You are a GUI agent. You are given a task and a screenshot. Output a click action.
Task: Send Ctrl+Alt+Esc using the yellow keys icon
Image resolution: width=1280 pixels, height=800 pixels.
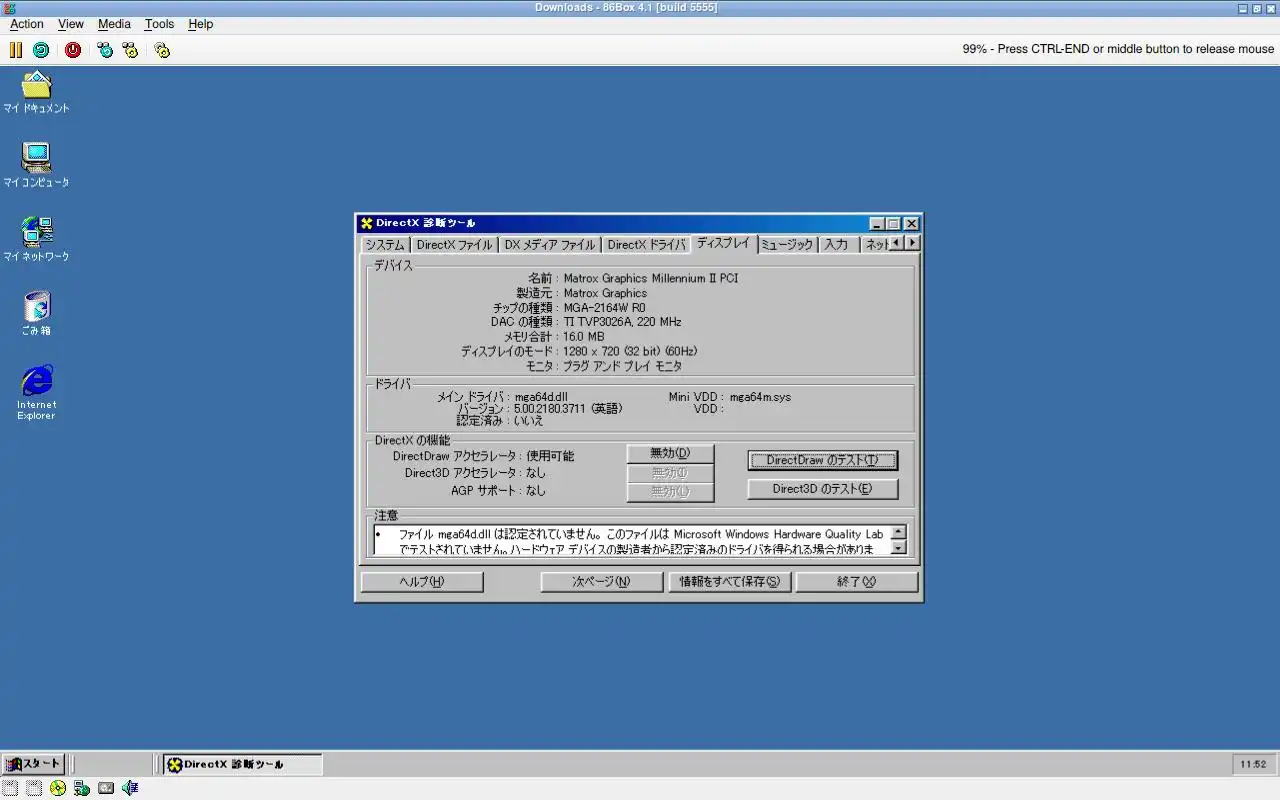pyautogui.click(x=130, y=49)
